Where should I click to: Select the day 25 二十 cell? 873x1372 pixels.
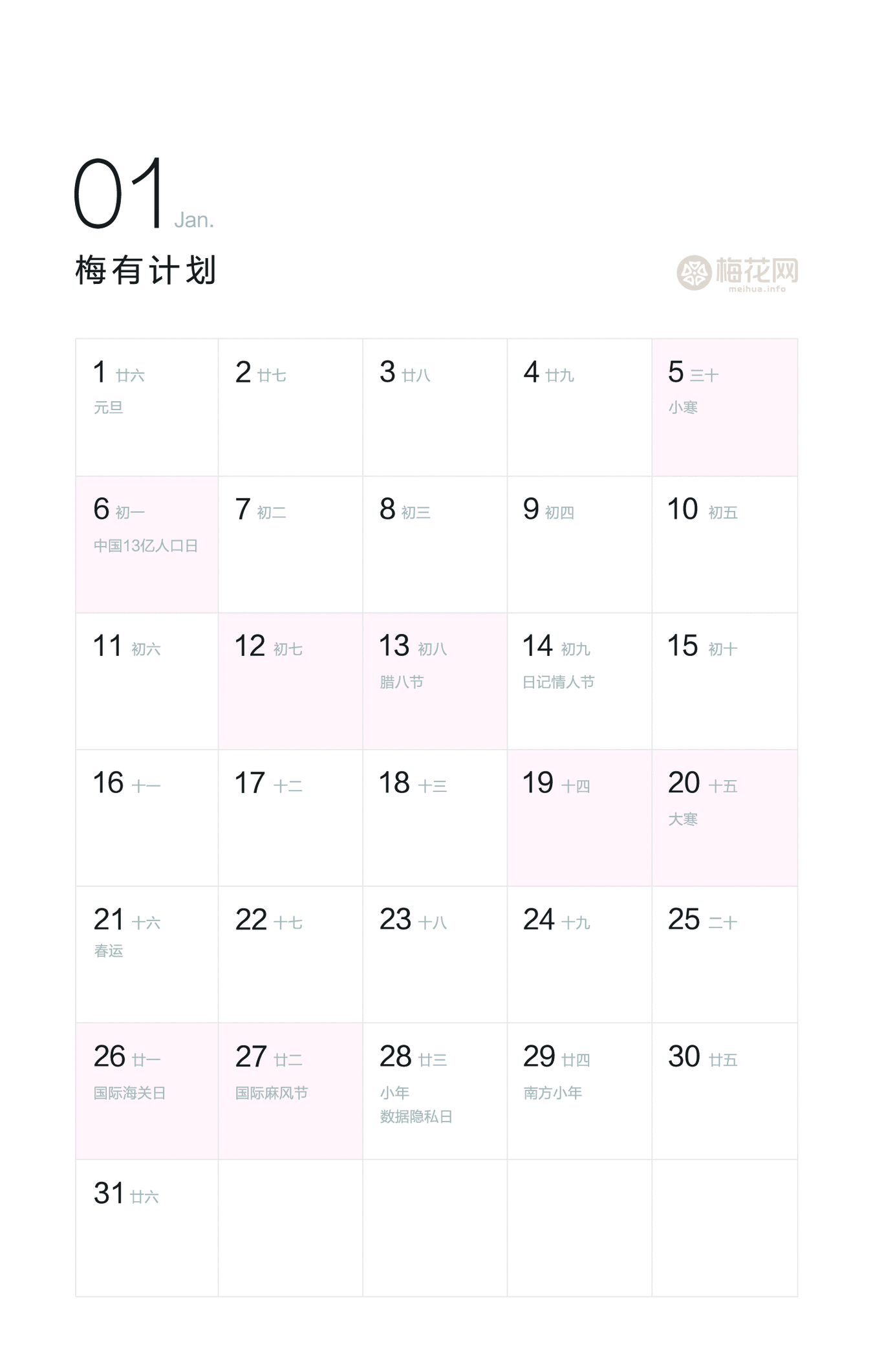coord(724,954)
